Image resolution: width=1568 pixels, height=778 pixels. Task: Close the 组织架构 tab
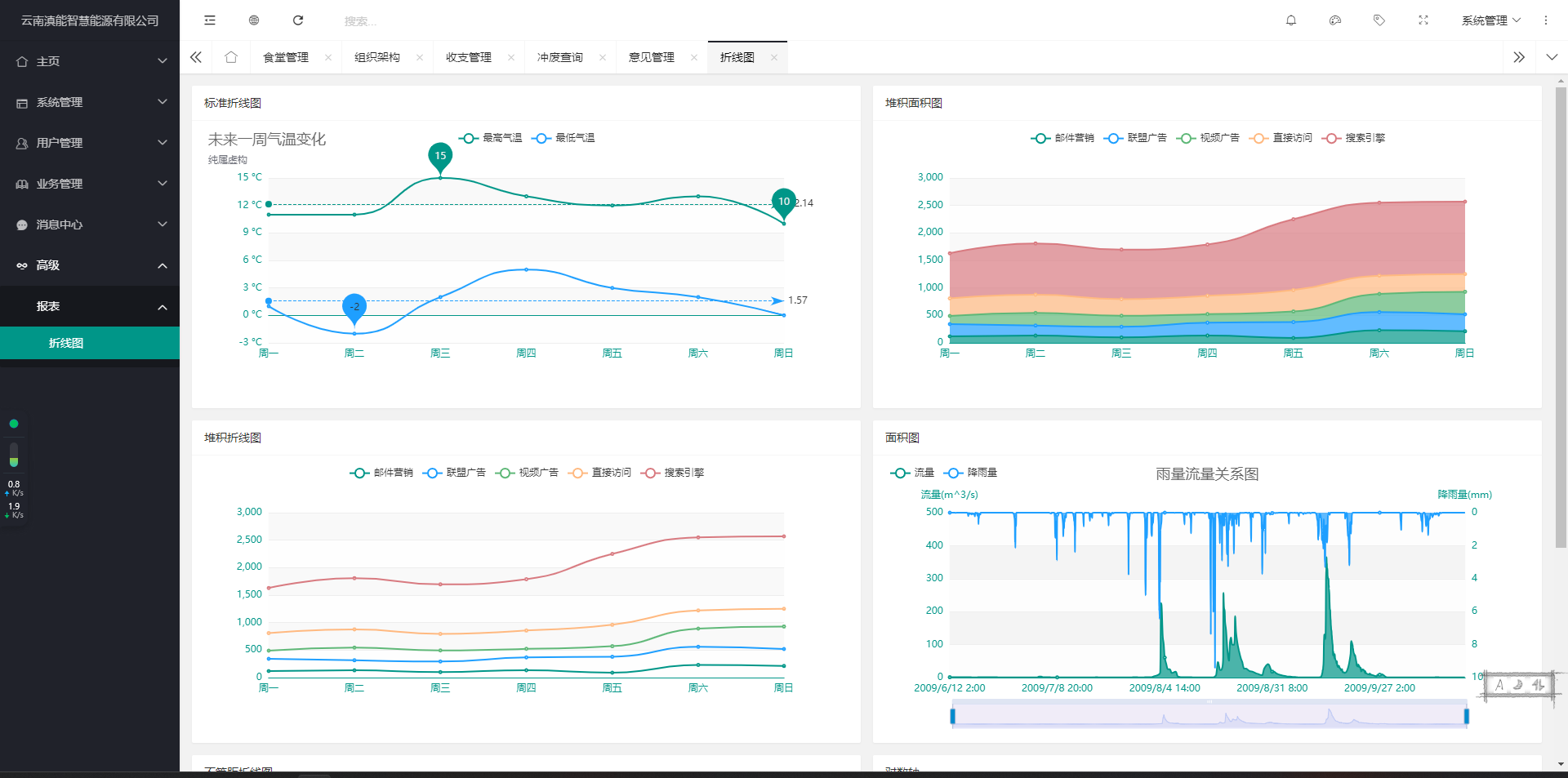[x=420, y=57]
